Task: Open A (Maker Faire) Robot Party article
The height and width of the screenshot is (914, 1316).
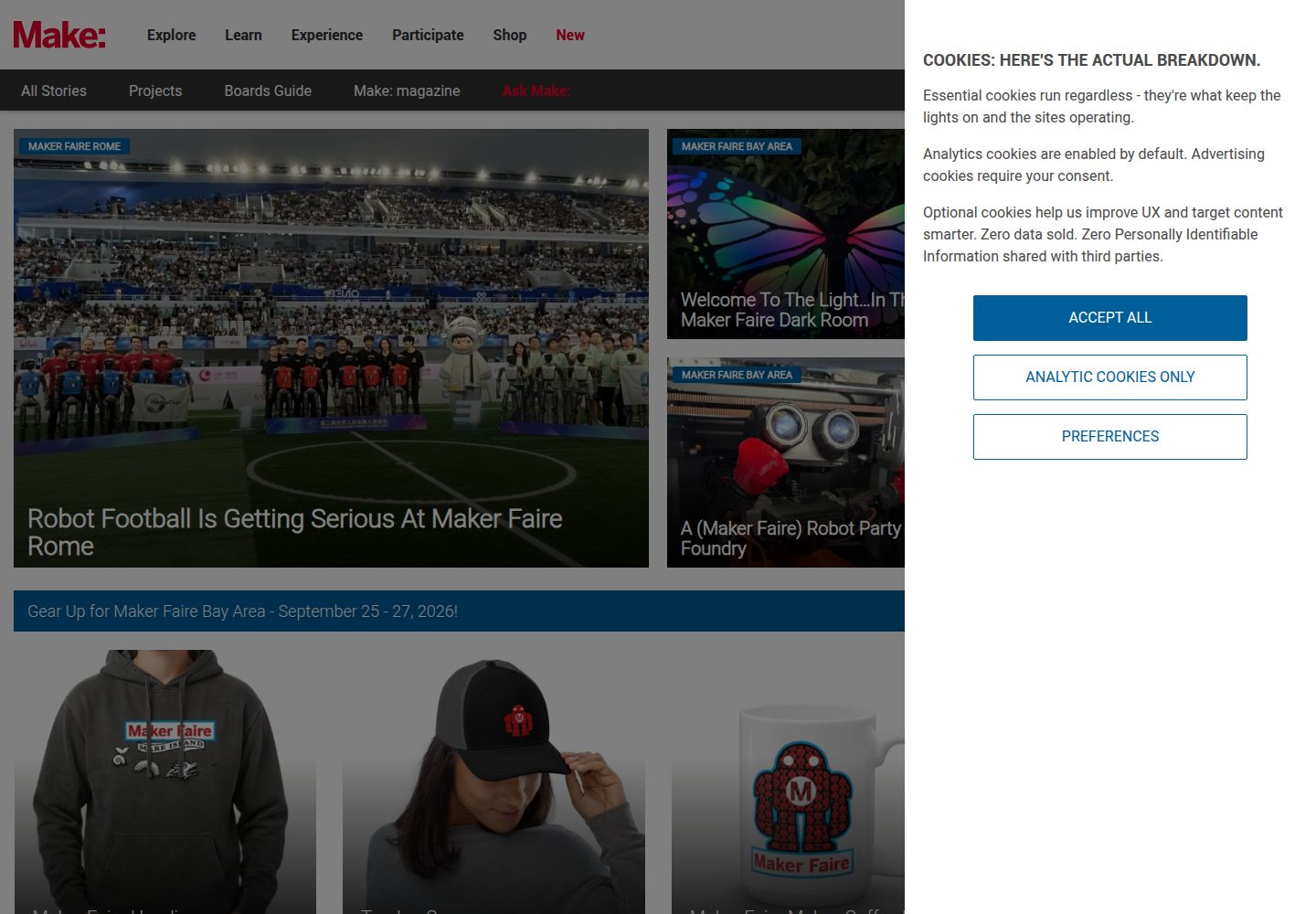Action: (x=791, y=538)
